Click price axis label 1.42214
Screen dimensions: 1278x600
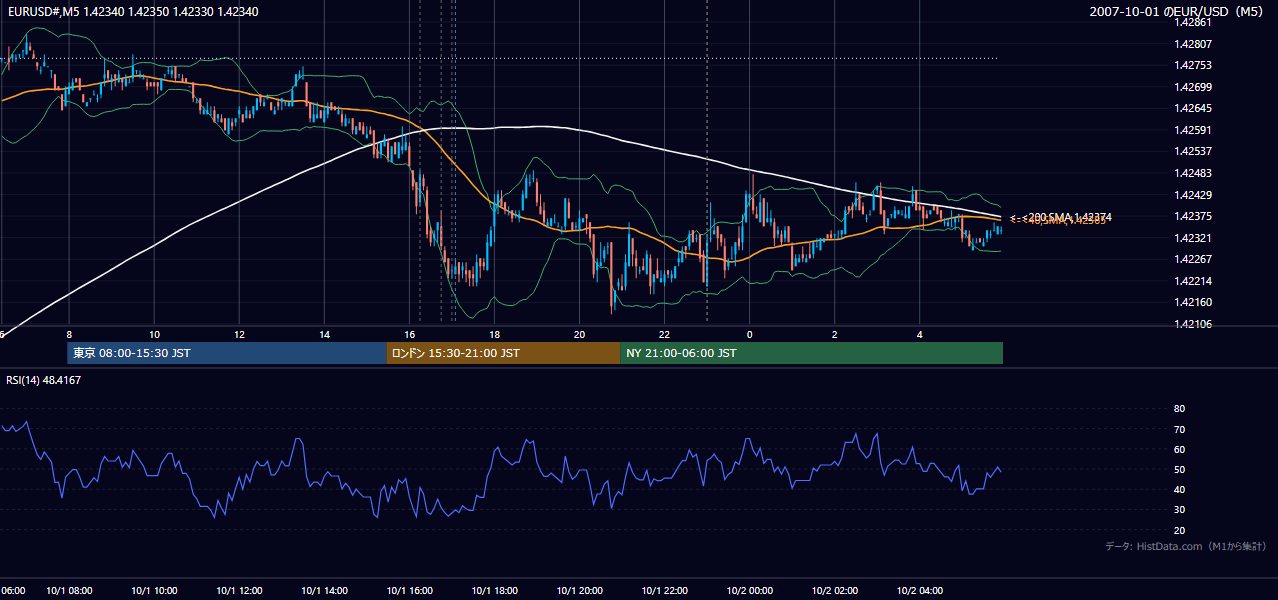coord(1193,281)
